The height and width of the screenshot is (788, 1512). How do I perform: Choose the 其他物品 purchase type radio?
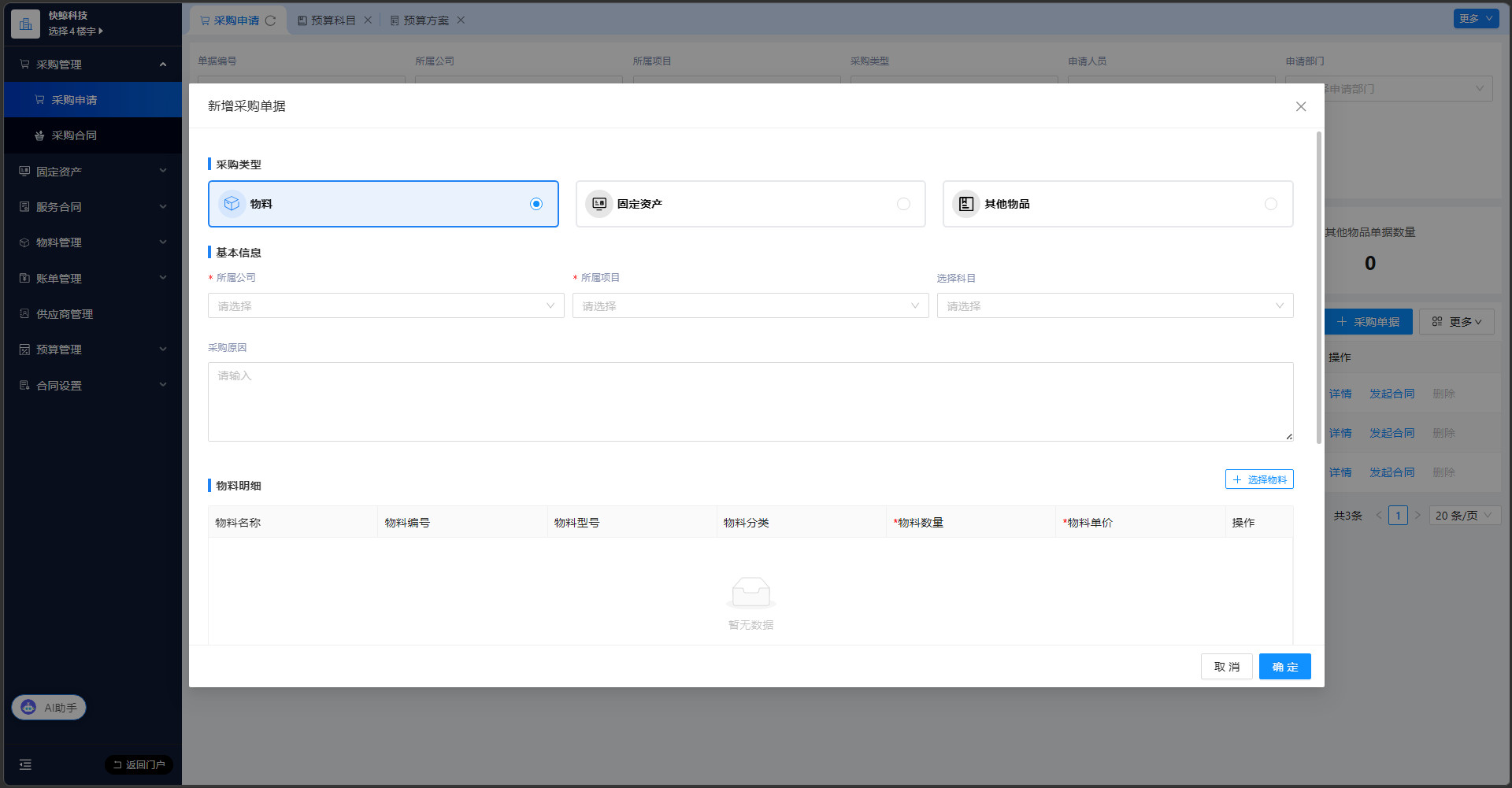click(x=1270, y=204)
